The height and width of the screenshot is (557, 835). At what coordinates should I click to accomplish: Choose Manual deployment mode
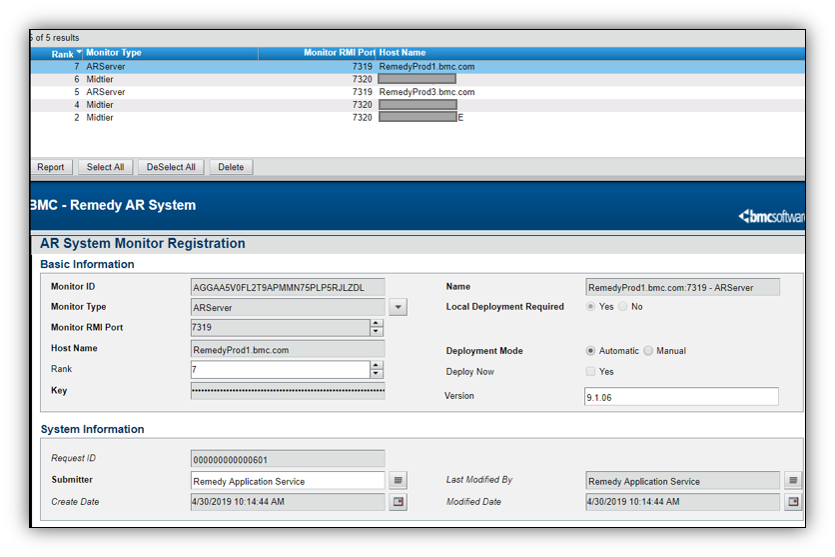tap(648, 350)
